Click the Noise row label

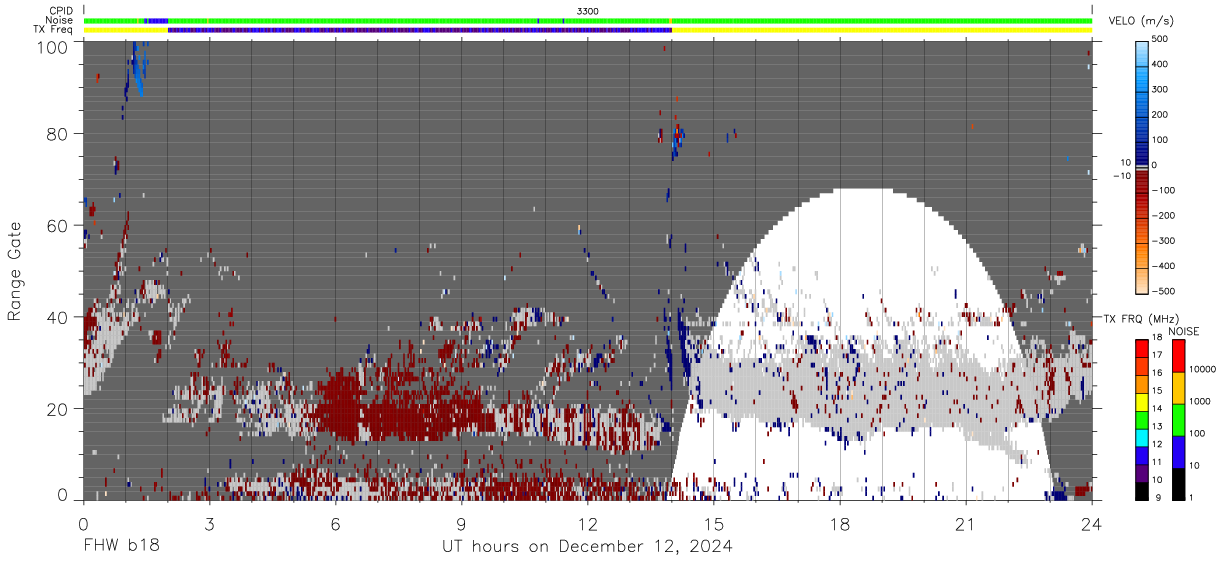(x=60, y=20)
